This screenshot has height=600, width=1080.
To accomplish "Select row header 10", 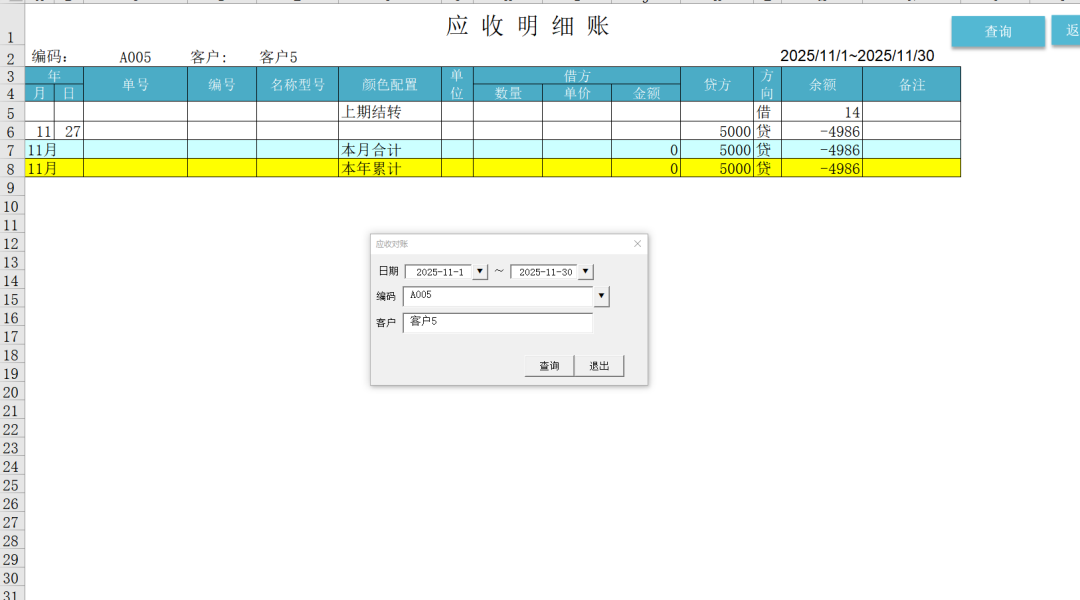I will pyautogui.click(x=11, y=206).
